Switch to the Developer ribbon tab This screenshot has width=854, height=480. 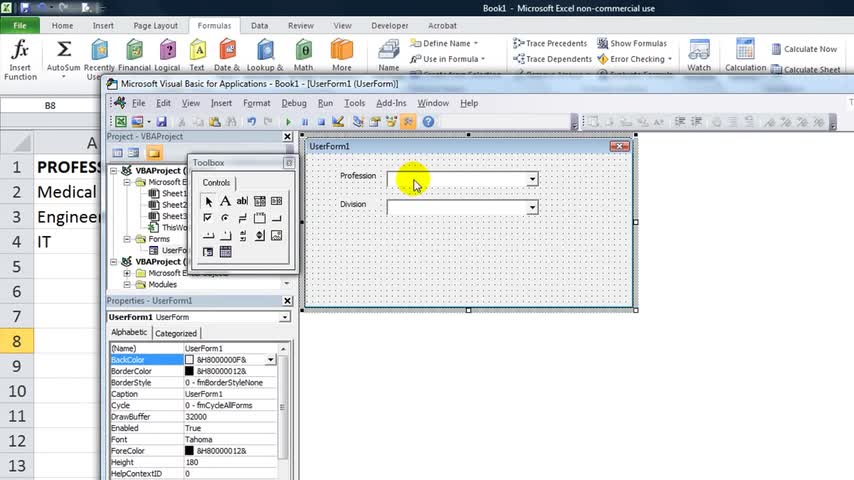389,26
